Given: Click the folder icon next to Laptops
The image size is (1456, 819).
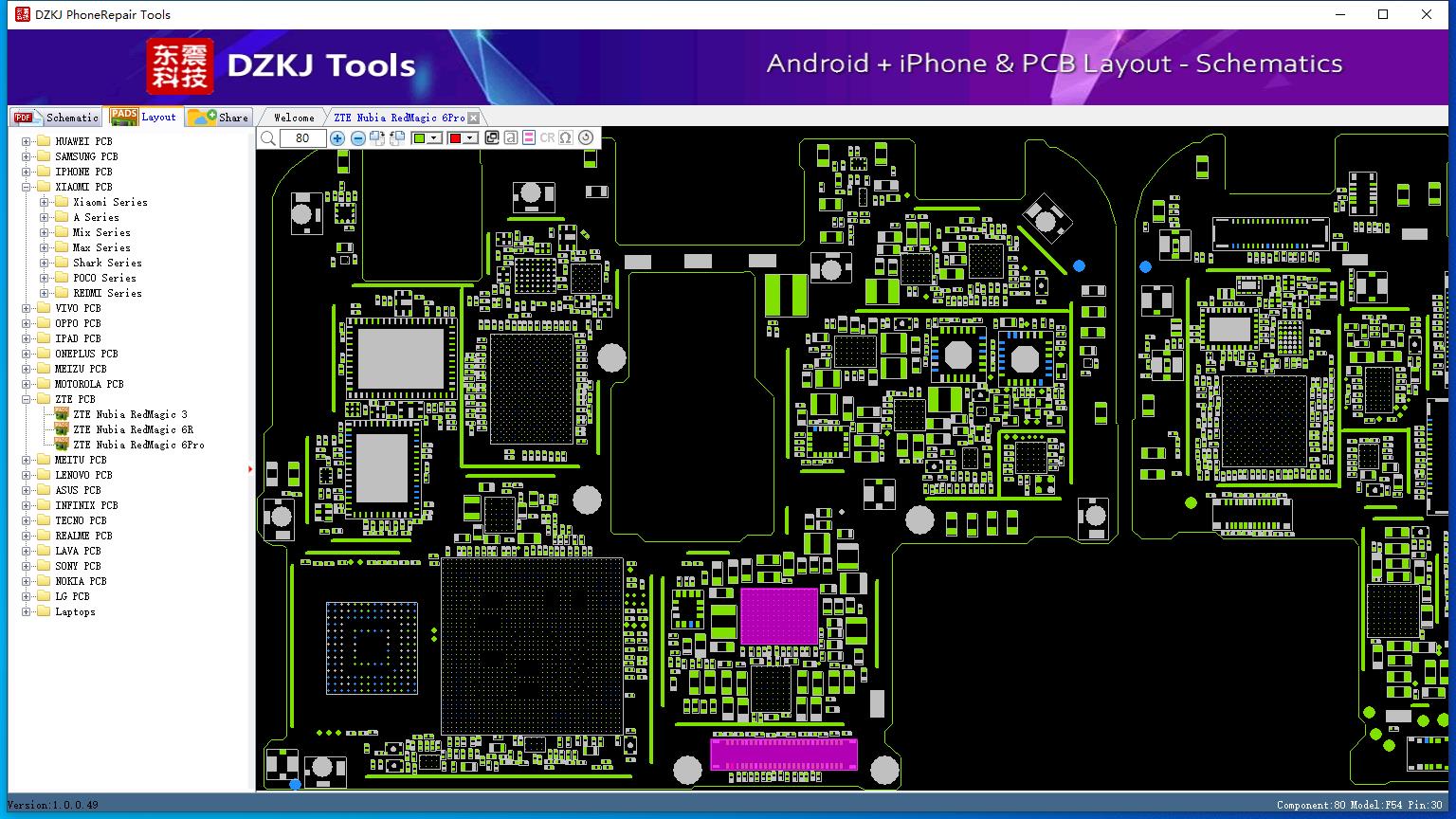Looking at the screenshot, I should (43, 611).
